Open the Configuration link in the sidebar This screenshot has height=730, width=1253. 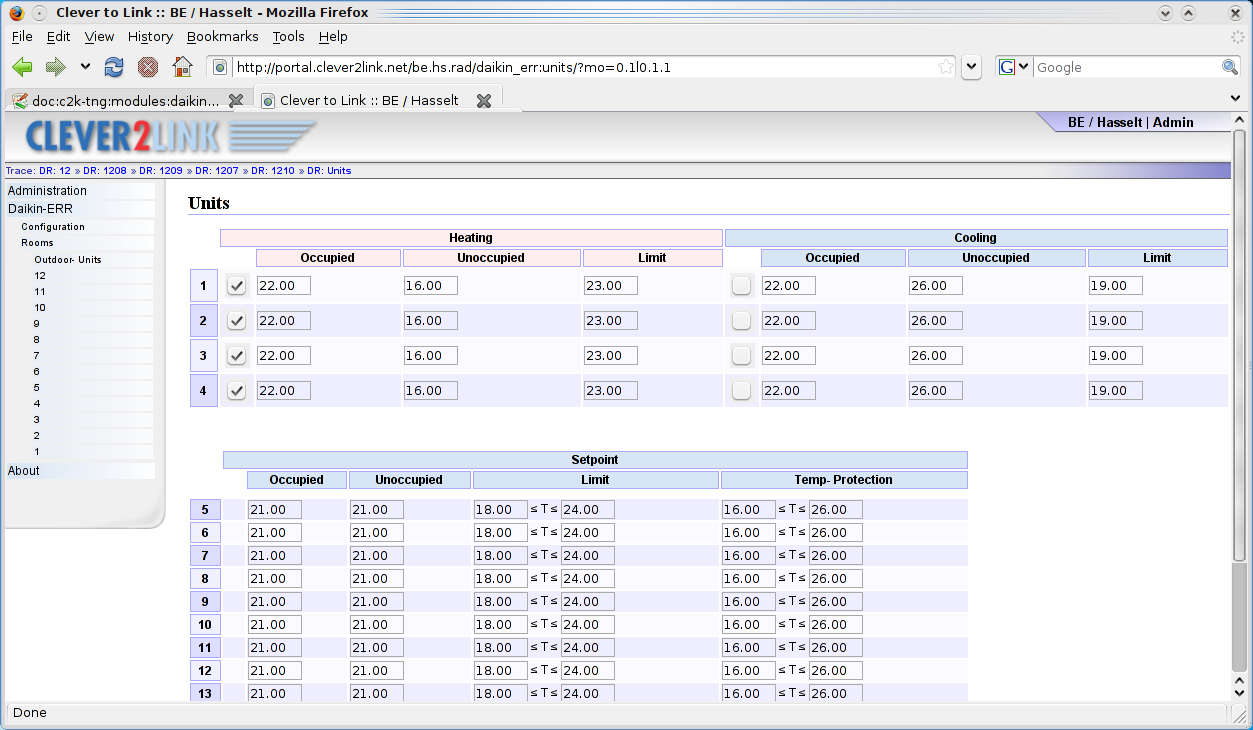tap(53, 227)
